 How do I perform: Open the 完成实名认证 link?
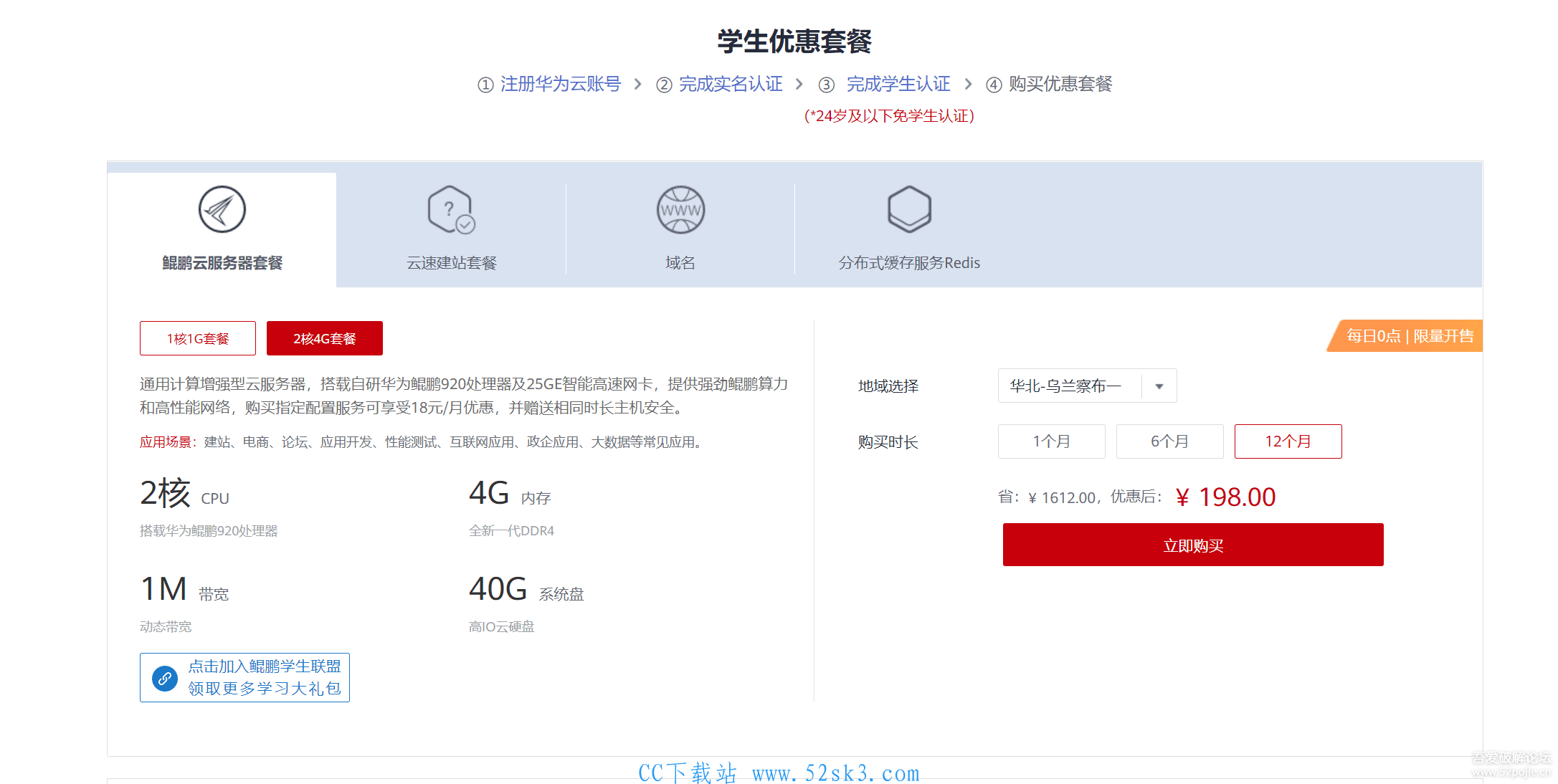pos(731,84)
